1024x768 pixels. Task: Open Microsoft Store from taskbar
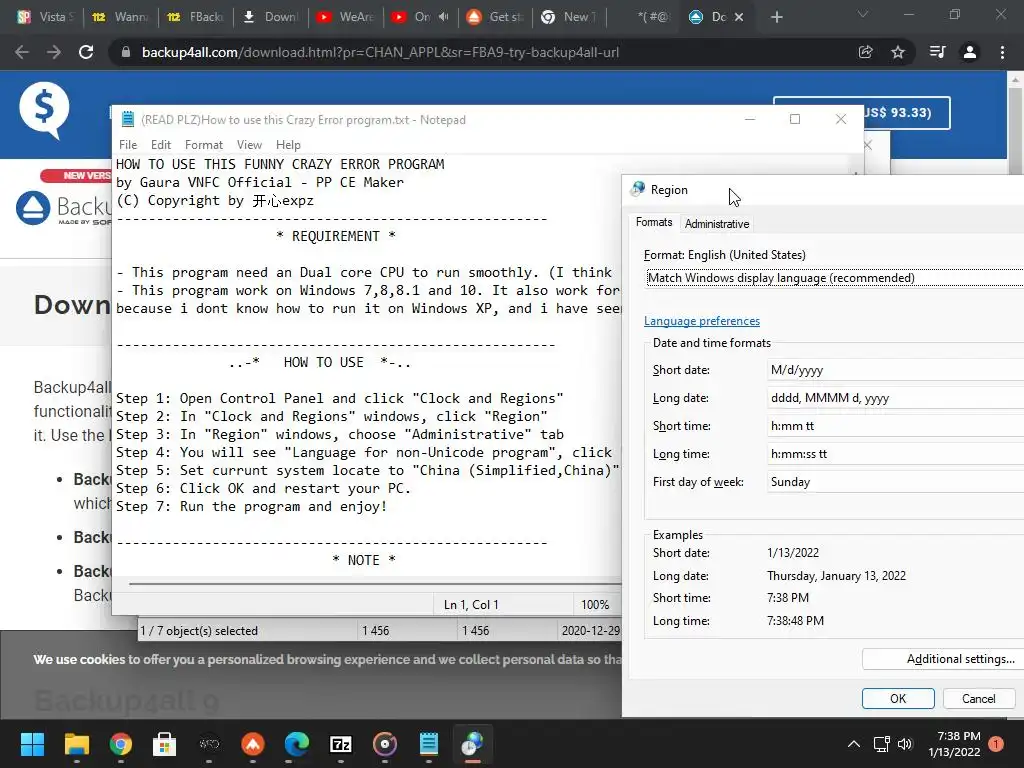click(165, 744)
